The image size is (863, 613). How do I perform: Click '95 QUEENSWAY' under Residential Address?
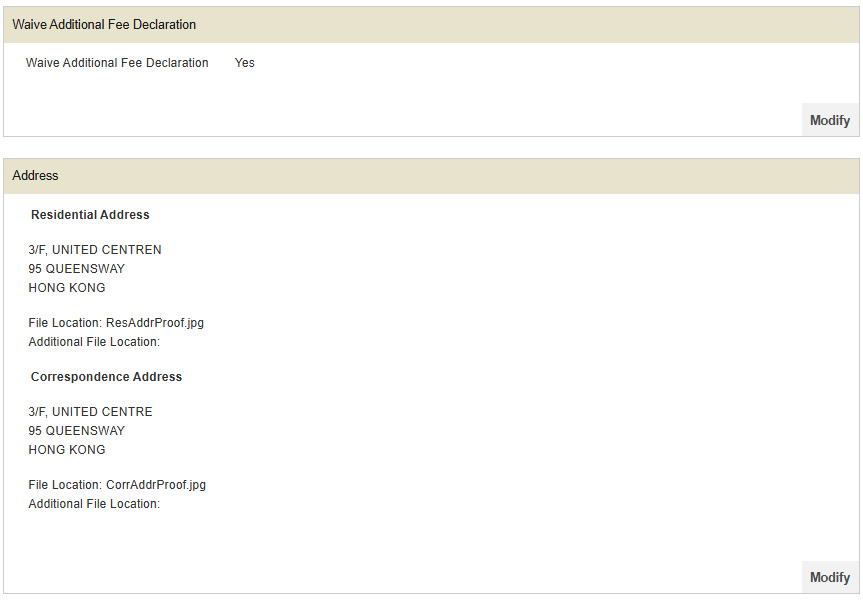pos(77,269)
